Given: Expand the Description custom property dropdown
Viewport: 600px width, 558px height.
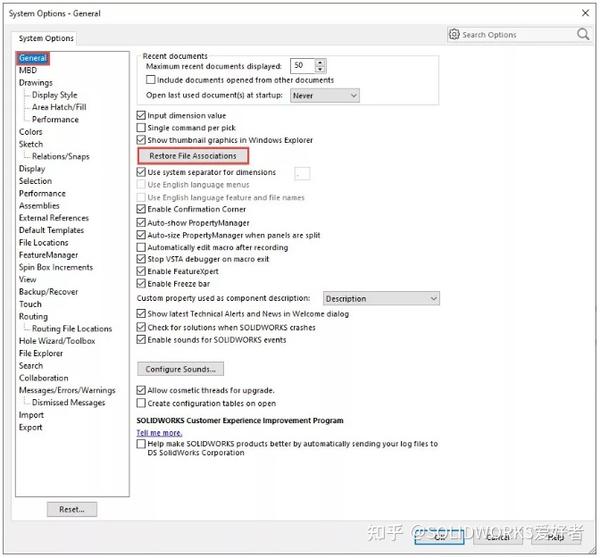Looking at the screenshot, I should (381, 299).
